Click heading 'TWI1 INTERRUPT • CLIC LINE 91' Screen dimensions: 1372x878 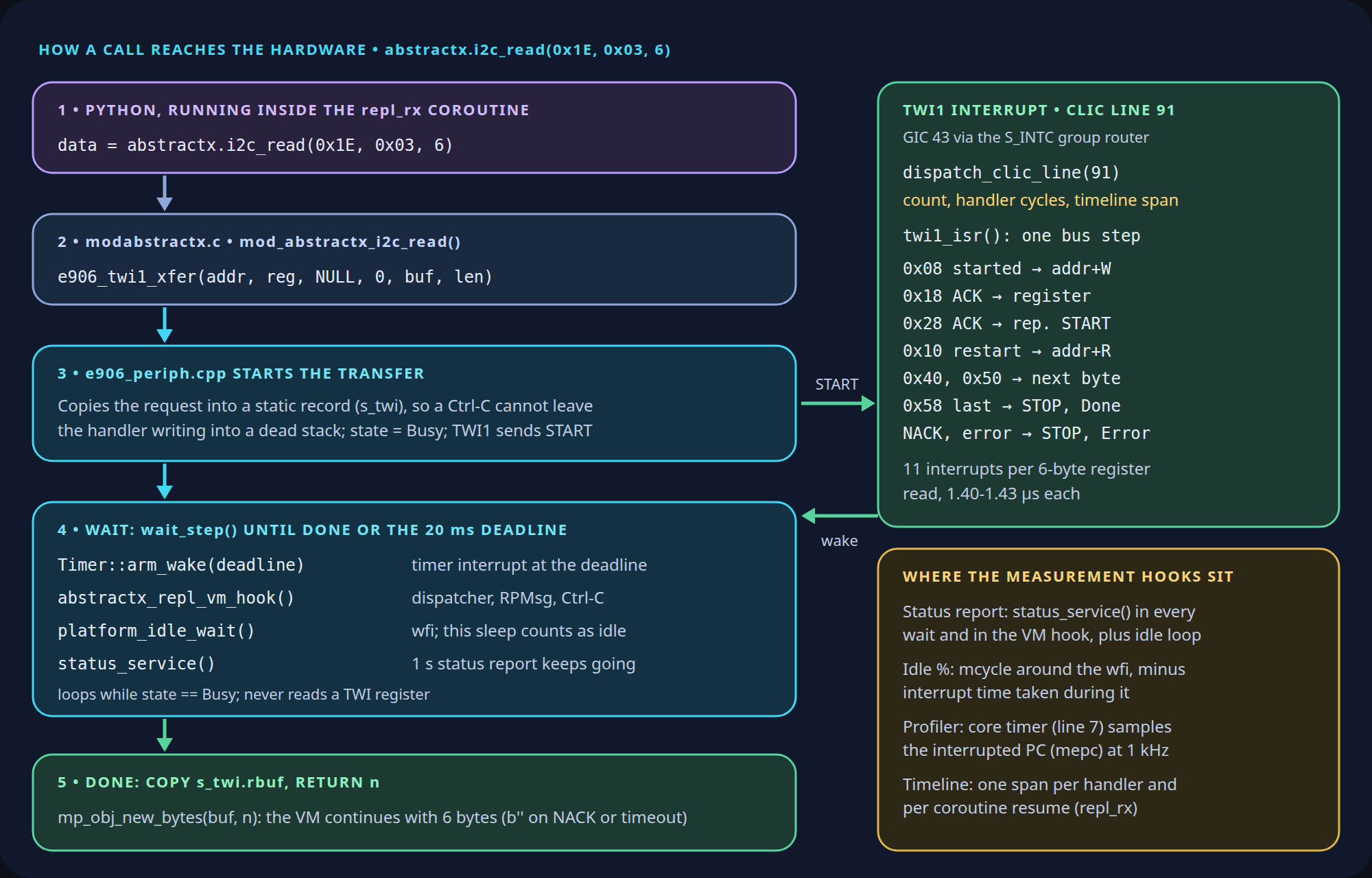click(x=1039, y=110)
